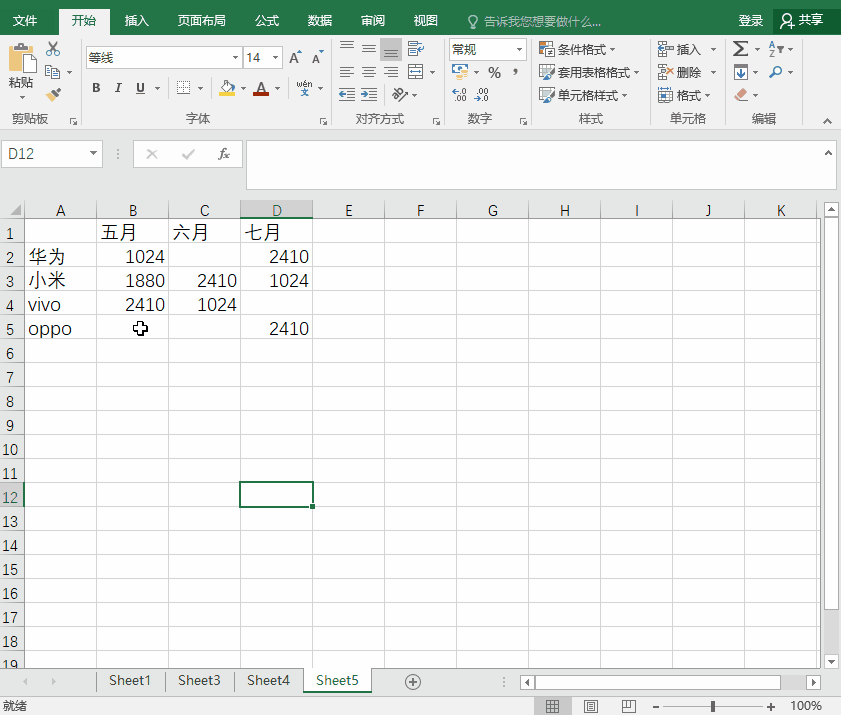Image resolution: width=841 pixels, height=715 pixels.
Task: Switch to the Sheet1 tab
Action: [x=130, y=680]
